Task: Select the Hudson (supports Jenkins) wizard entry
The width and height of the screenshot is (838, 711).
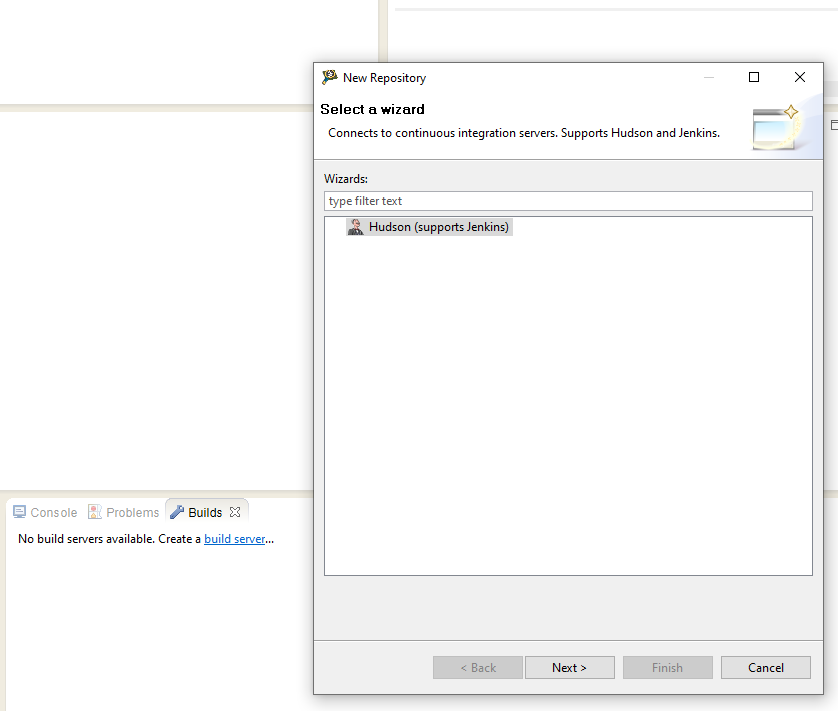Action: [x=429, y=227]
